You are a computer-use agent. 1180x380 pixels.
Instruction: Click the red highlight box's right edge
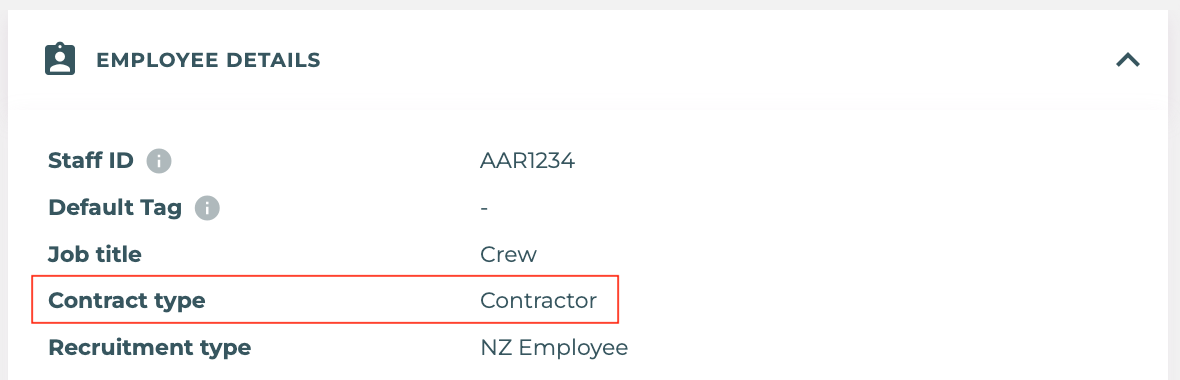coord(618,299)
